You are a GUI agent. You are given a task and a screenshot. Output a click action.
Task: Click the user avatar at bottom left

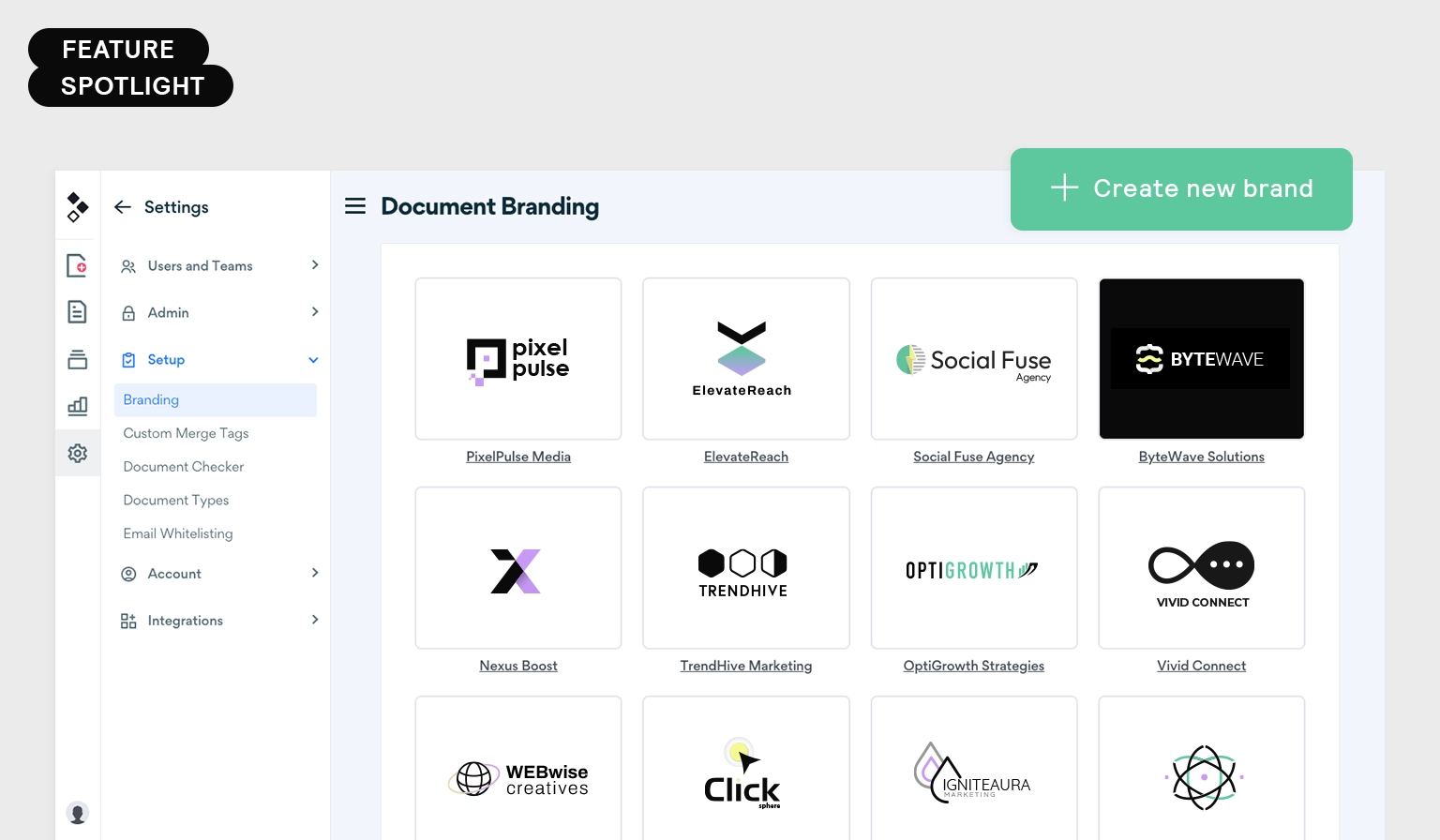[x=78, y=813]
